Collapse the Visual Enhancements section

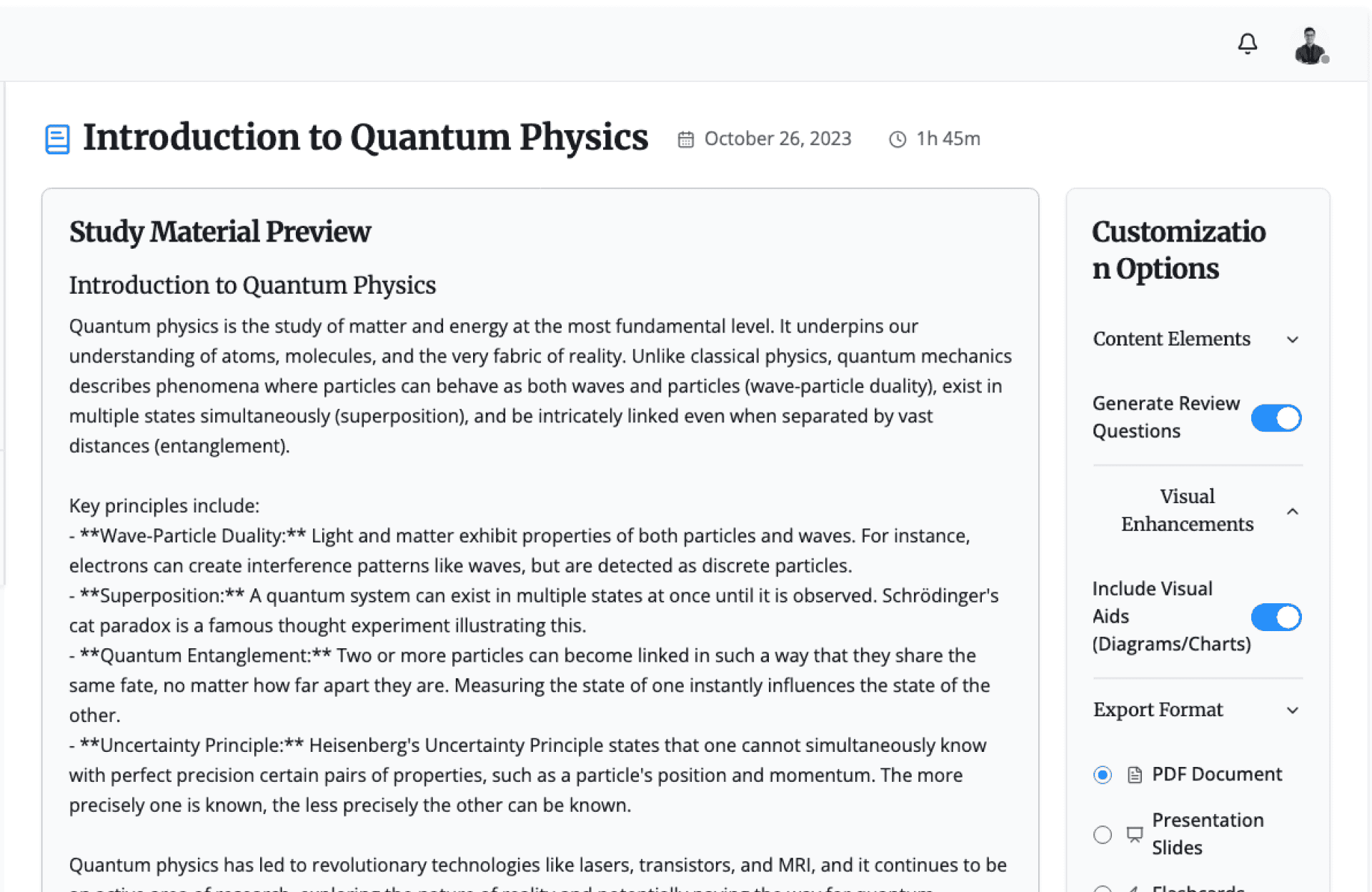pyautogui.click(x=1292, y=511)
